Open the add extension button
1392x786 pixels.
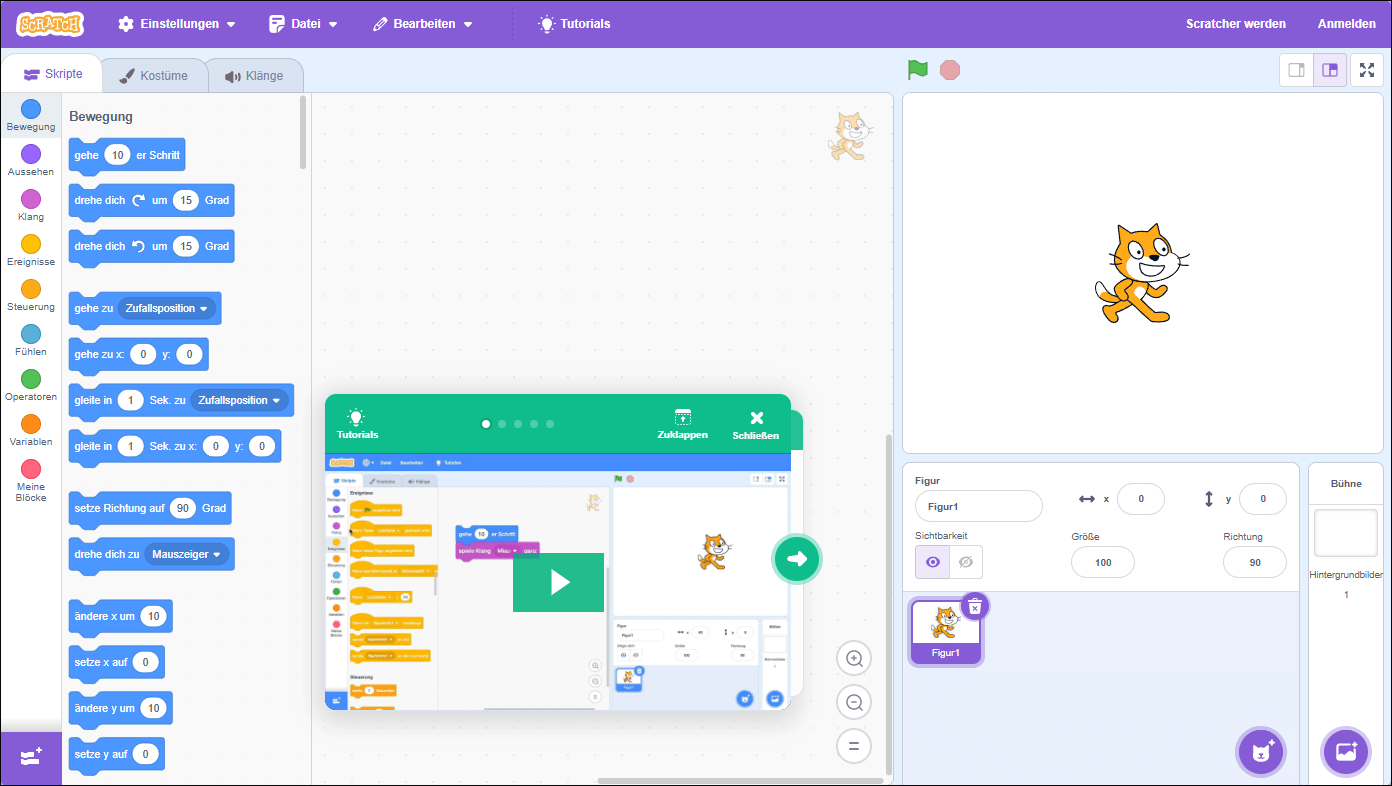tap(31, 758)
